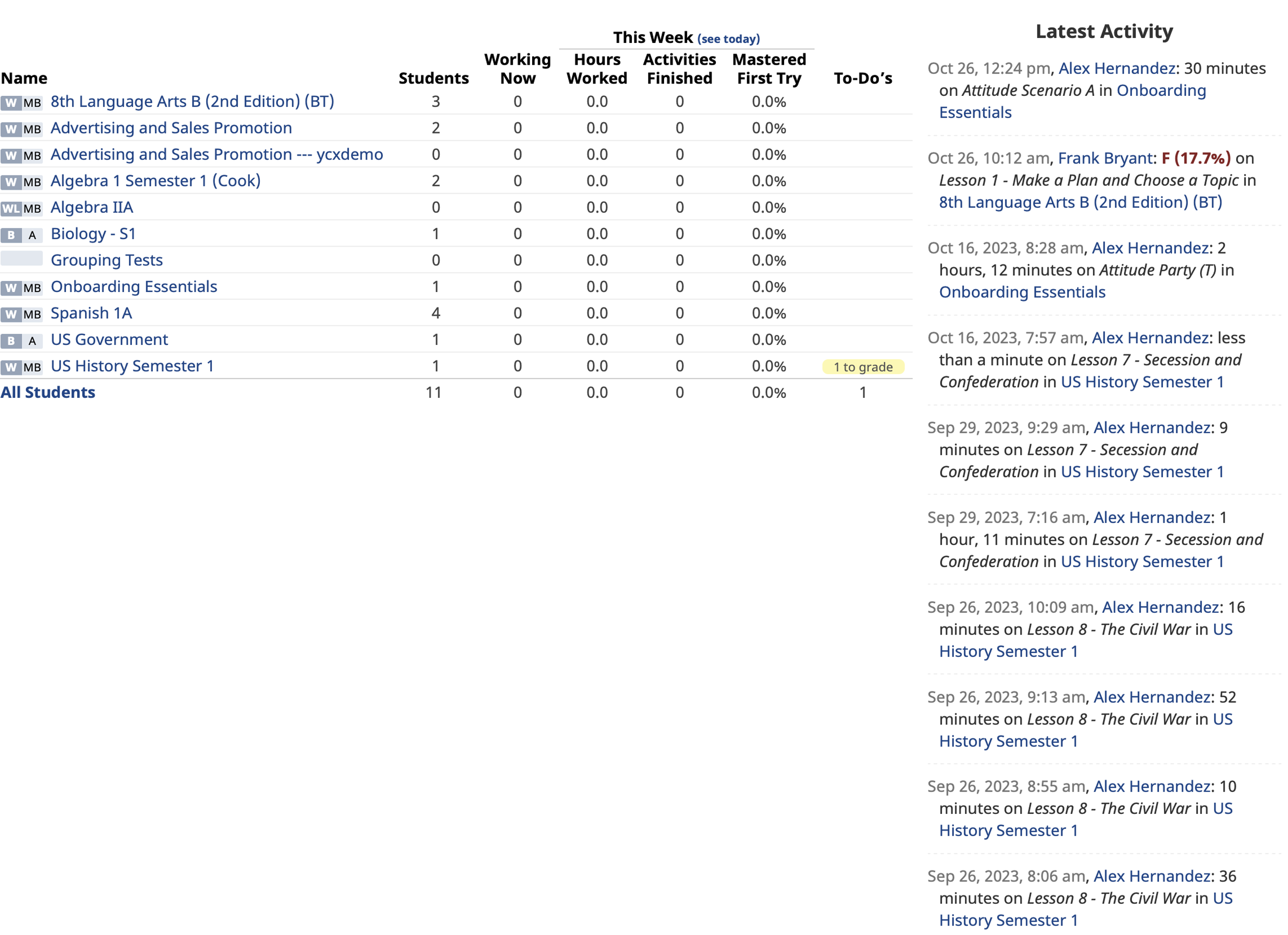This screenshot has width=1288, height=935.
Task: Click the blank badge beside Grouping Tests
Action: (x=22, y=259)
